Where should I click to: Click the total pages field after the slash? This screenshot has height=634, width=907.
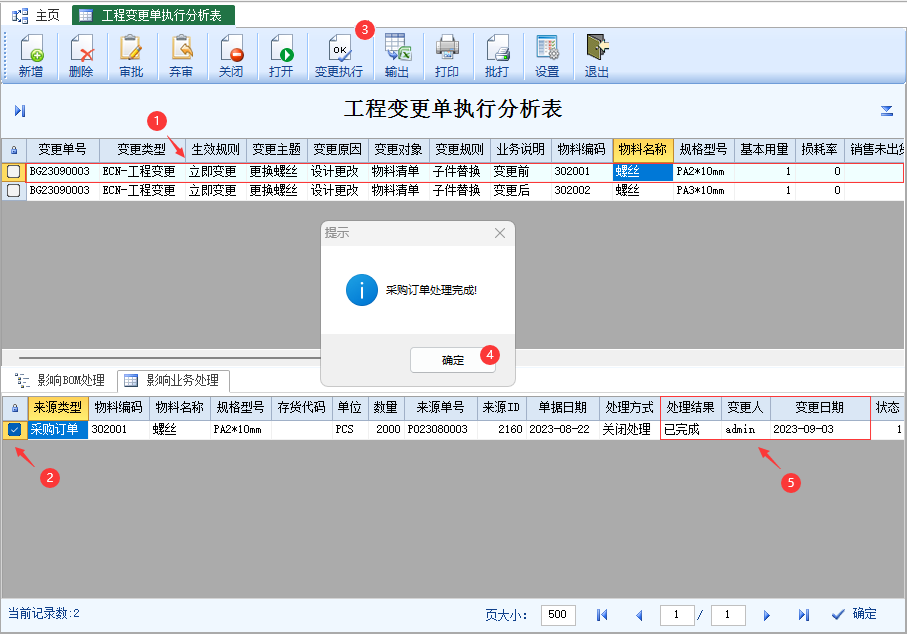(x=728, y=615)
